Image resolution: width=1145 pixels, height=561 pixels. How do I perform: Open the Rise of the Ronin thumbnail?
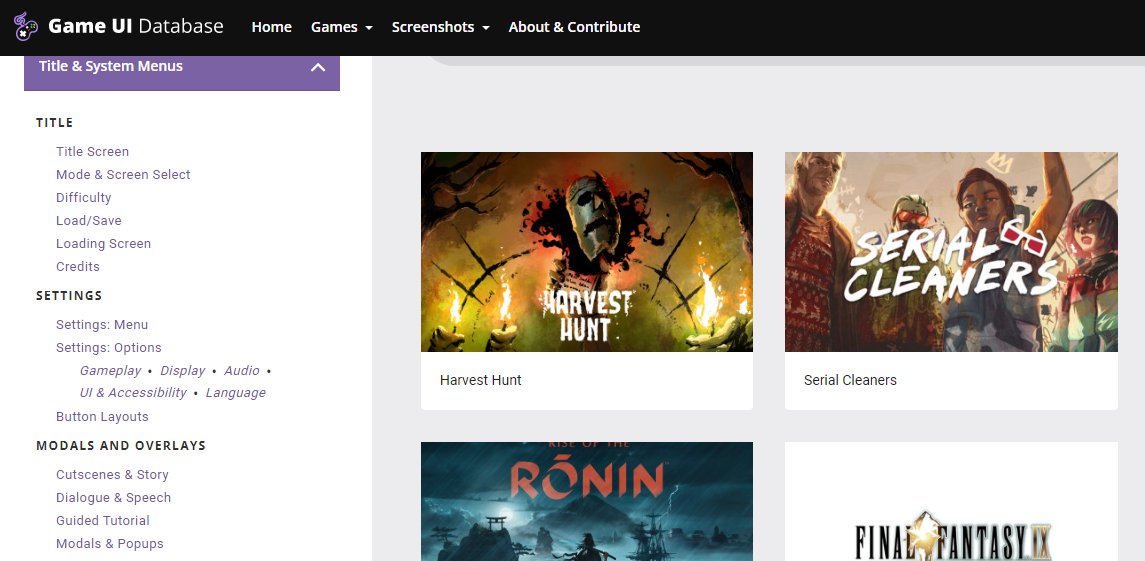click(x=586, y=501)
